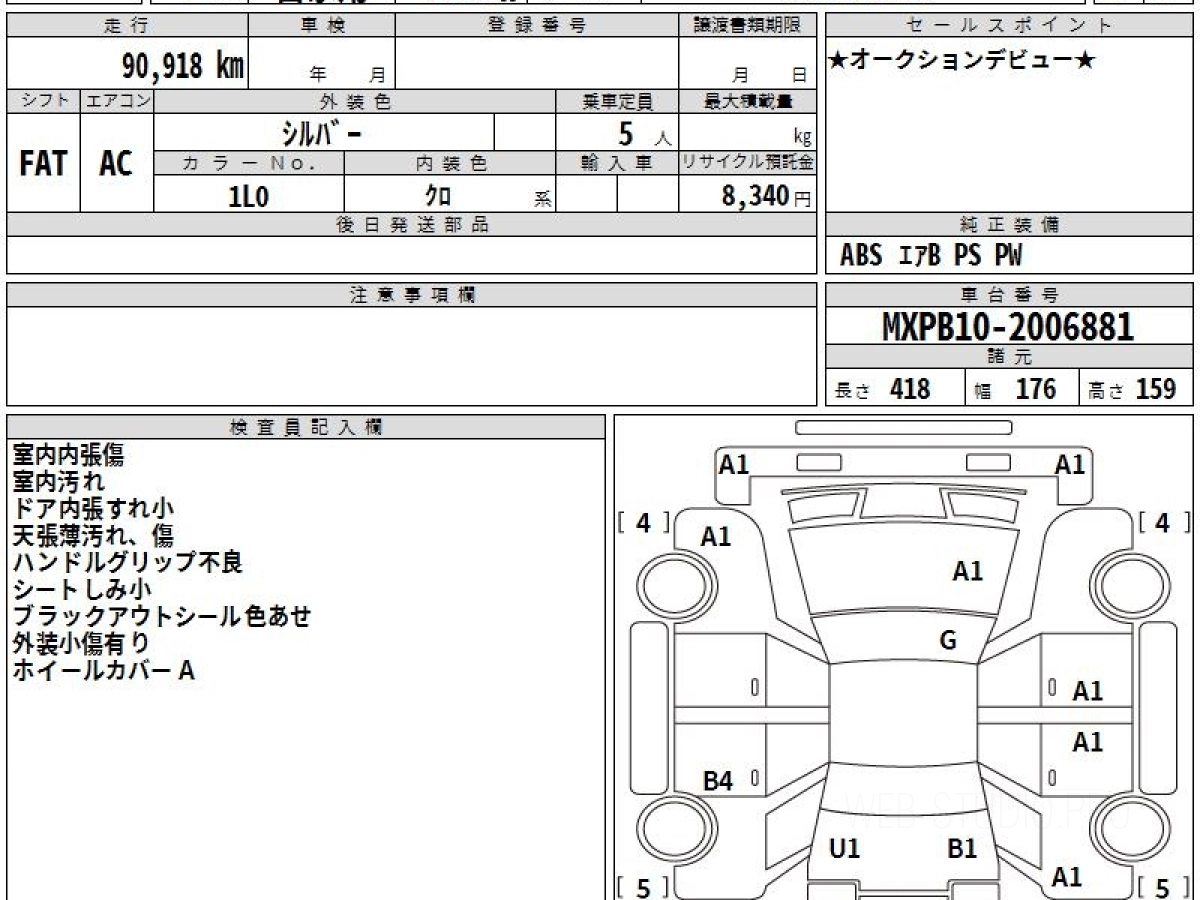Select the inspector note ホイールカバー A
The image size is (1200, 900).
[x=103, y=671]
